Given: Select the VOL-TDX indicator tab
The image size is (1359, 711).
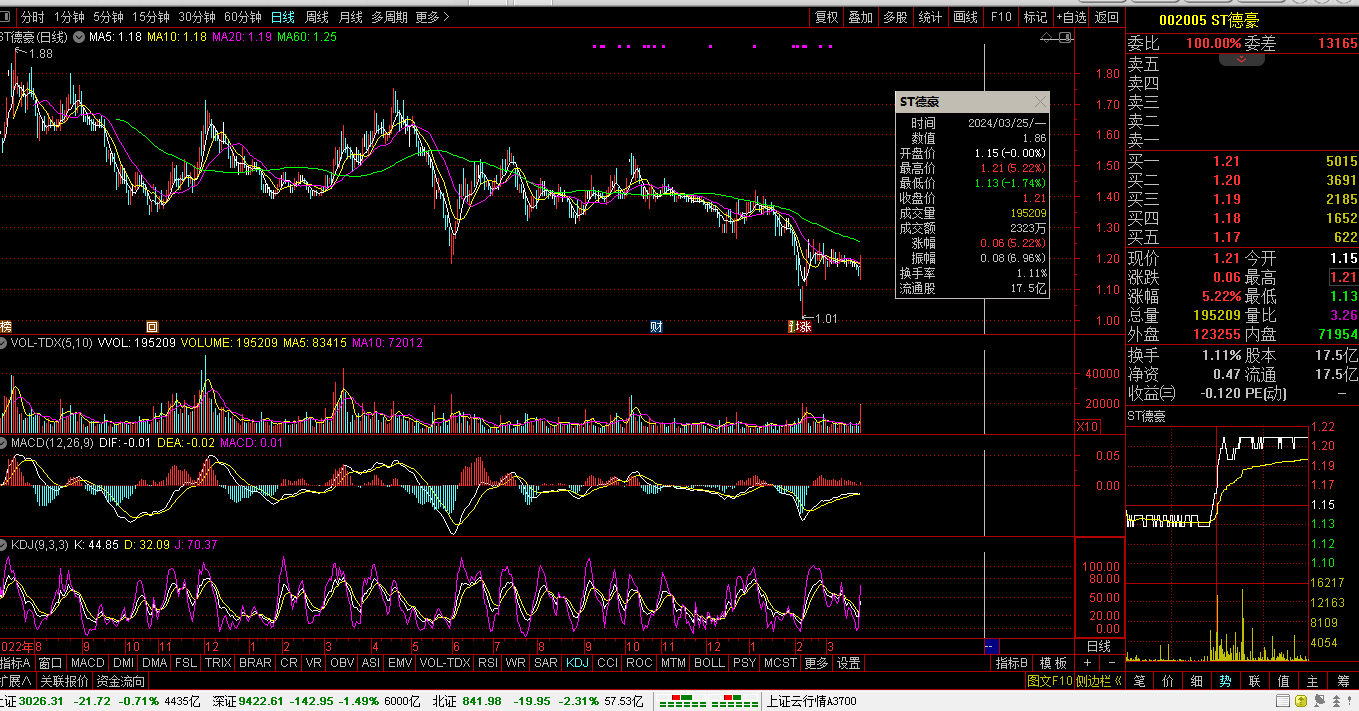Looking at the screenshot, I should (x=445, y=663).
